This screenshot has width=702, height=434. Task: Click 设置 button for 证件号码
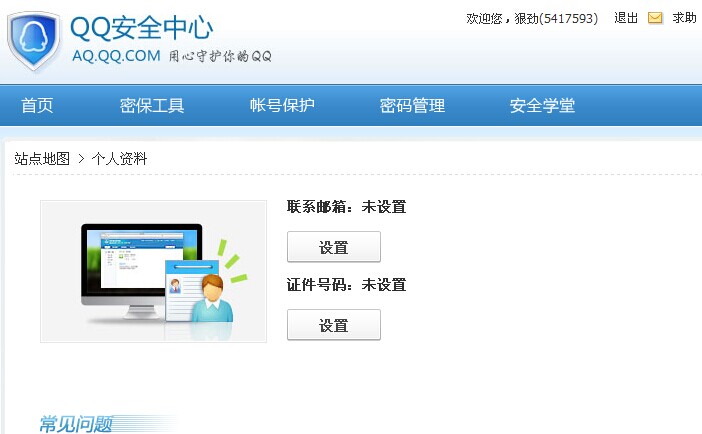[334, 325]
